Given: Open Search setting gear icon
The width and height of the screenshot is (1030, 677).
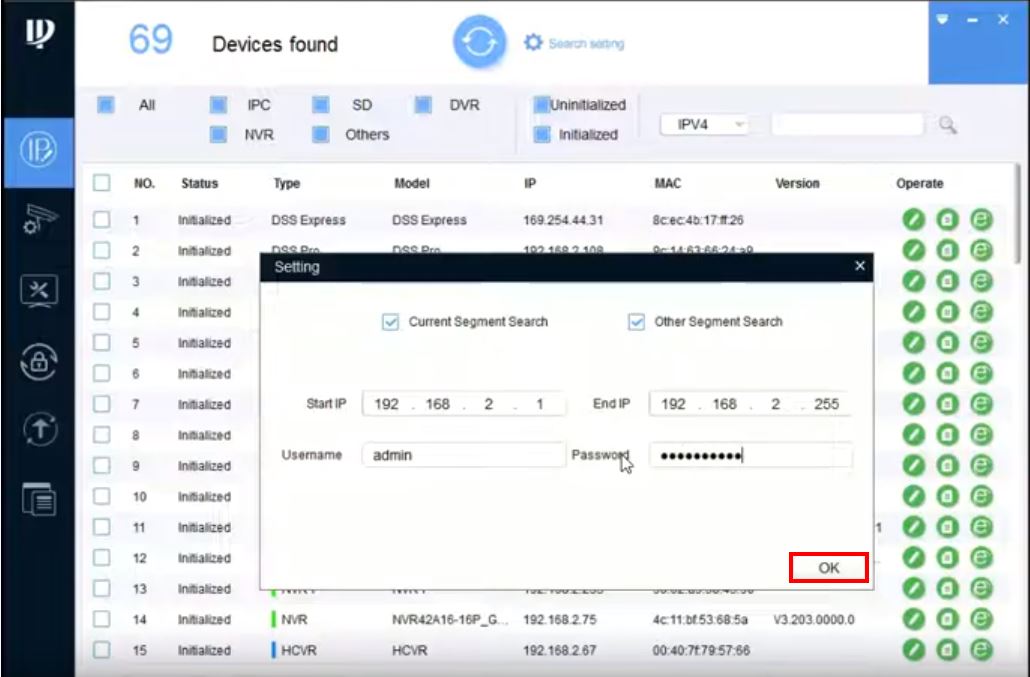Looking at the screenshot, I should pos(534,43).
